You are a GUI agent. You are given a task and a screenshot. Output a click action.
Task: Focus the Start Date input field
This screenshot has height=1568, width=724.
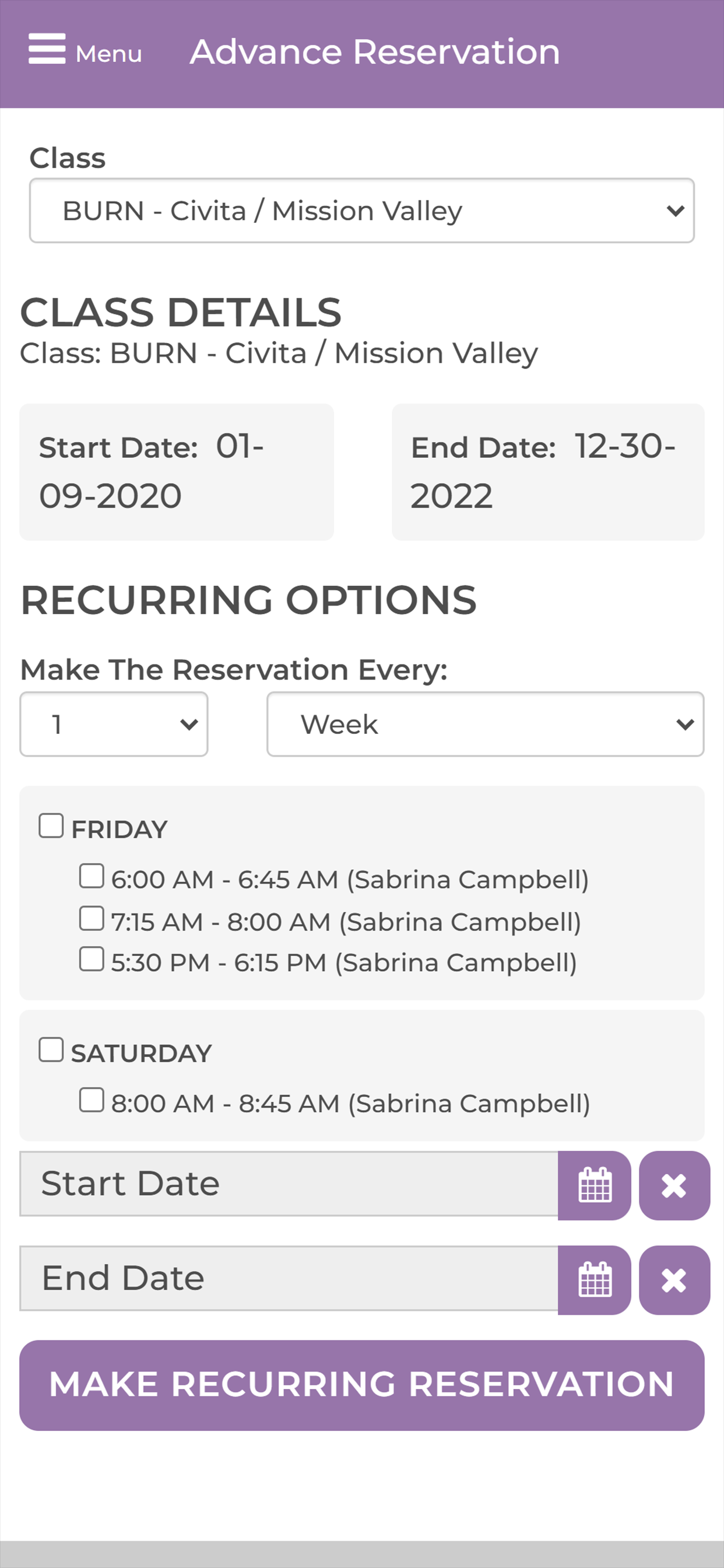coord(289,1184)
